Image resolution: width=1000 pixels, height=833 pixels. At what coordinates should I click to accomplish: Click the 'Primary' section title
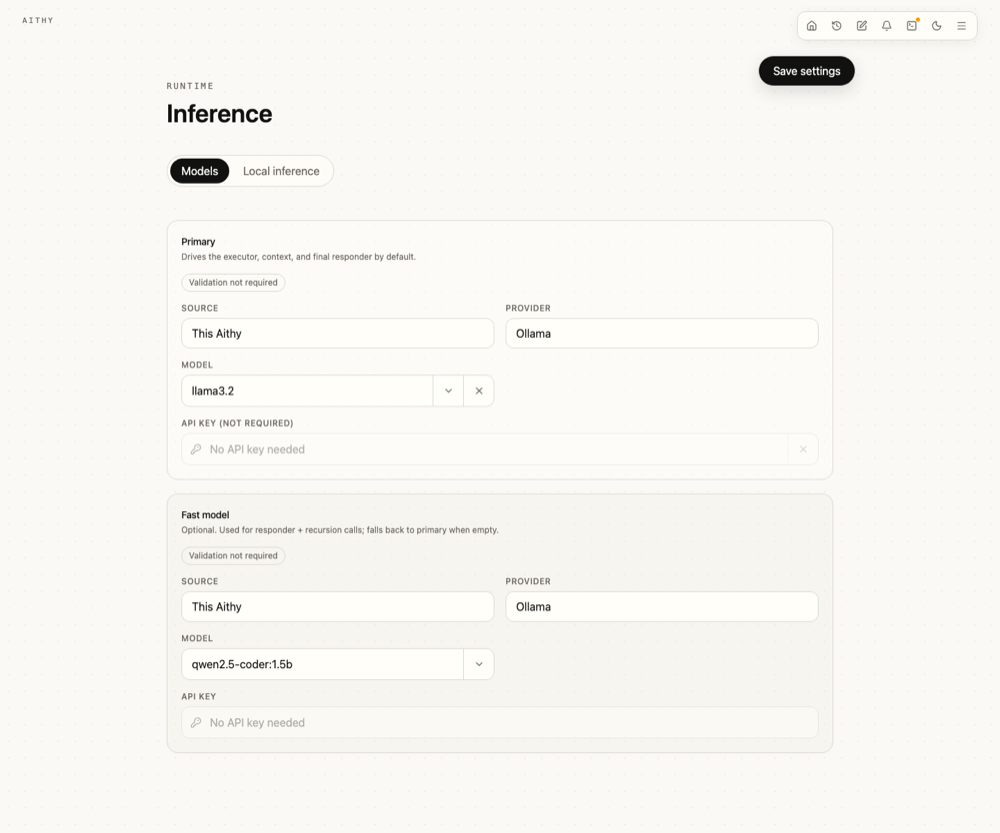(x=198, y=242)
